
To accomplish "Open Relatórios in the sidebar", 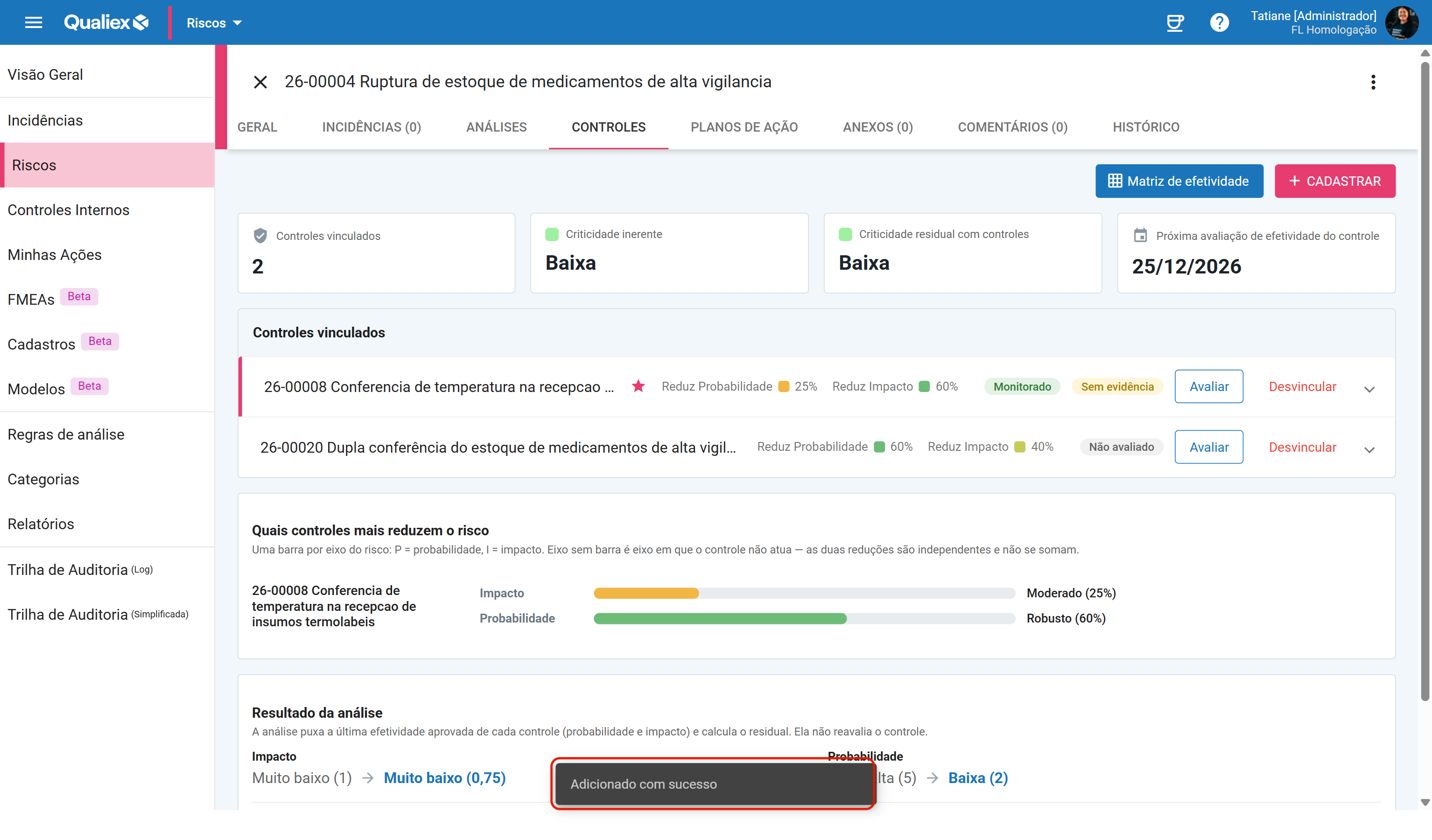I will pyautogui.click(x=107, y=524).
